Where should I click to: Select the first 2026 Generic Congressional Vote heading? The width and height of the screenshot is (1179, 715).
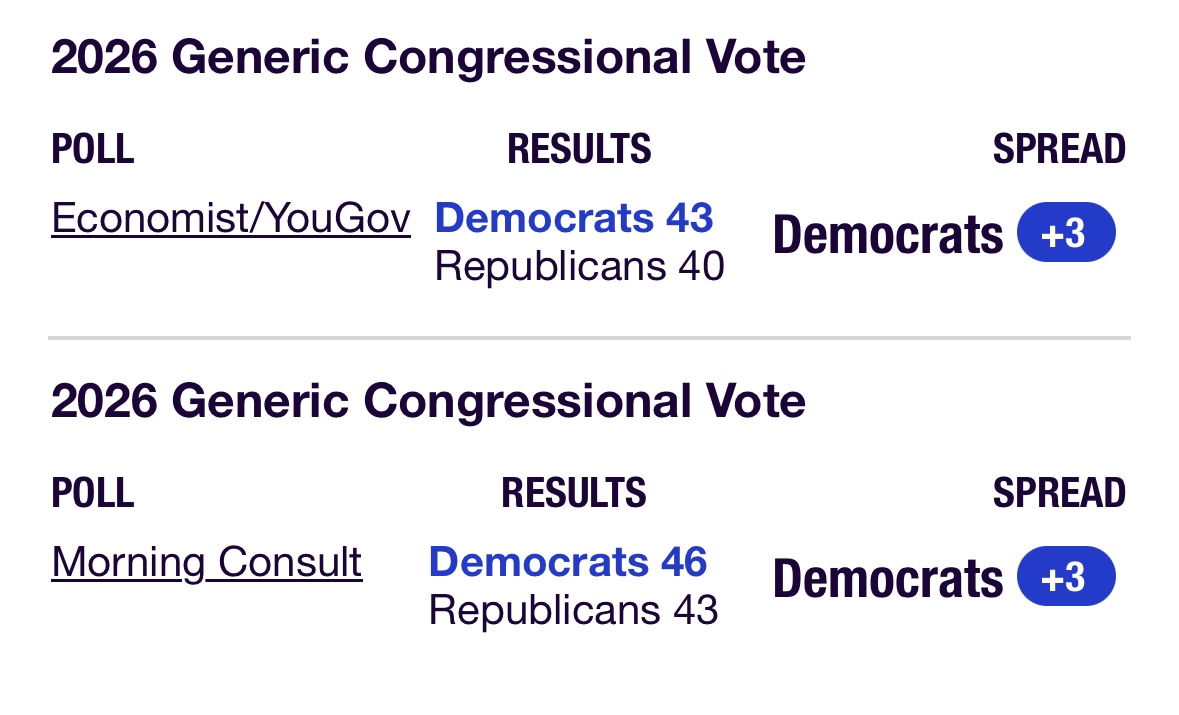[428, 57]
